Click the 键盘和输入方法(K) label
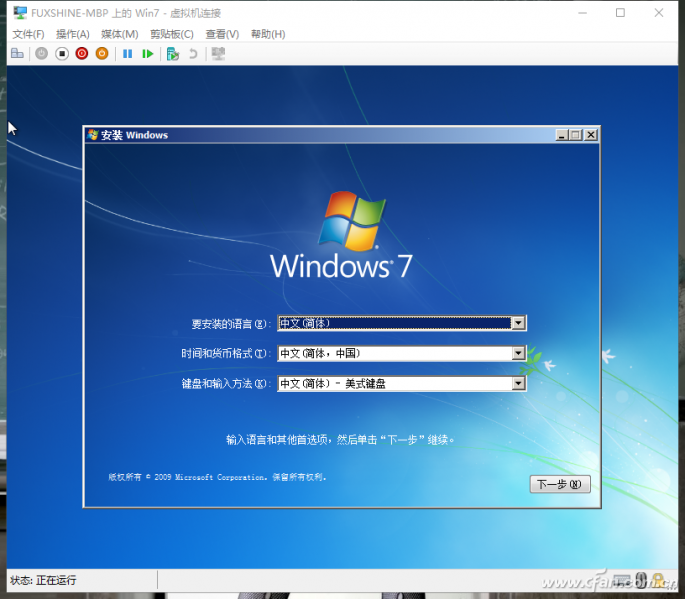685x599 pixels. (224, 384)
